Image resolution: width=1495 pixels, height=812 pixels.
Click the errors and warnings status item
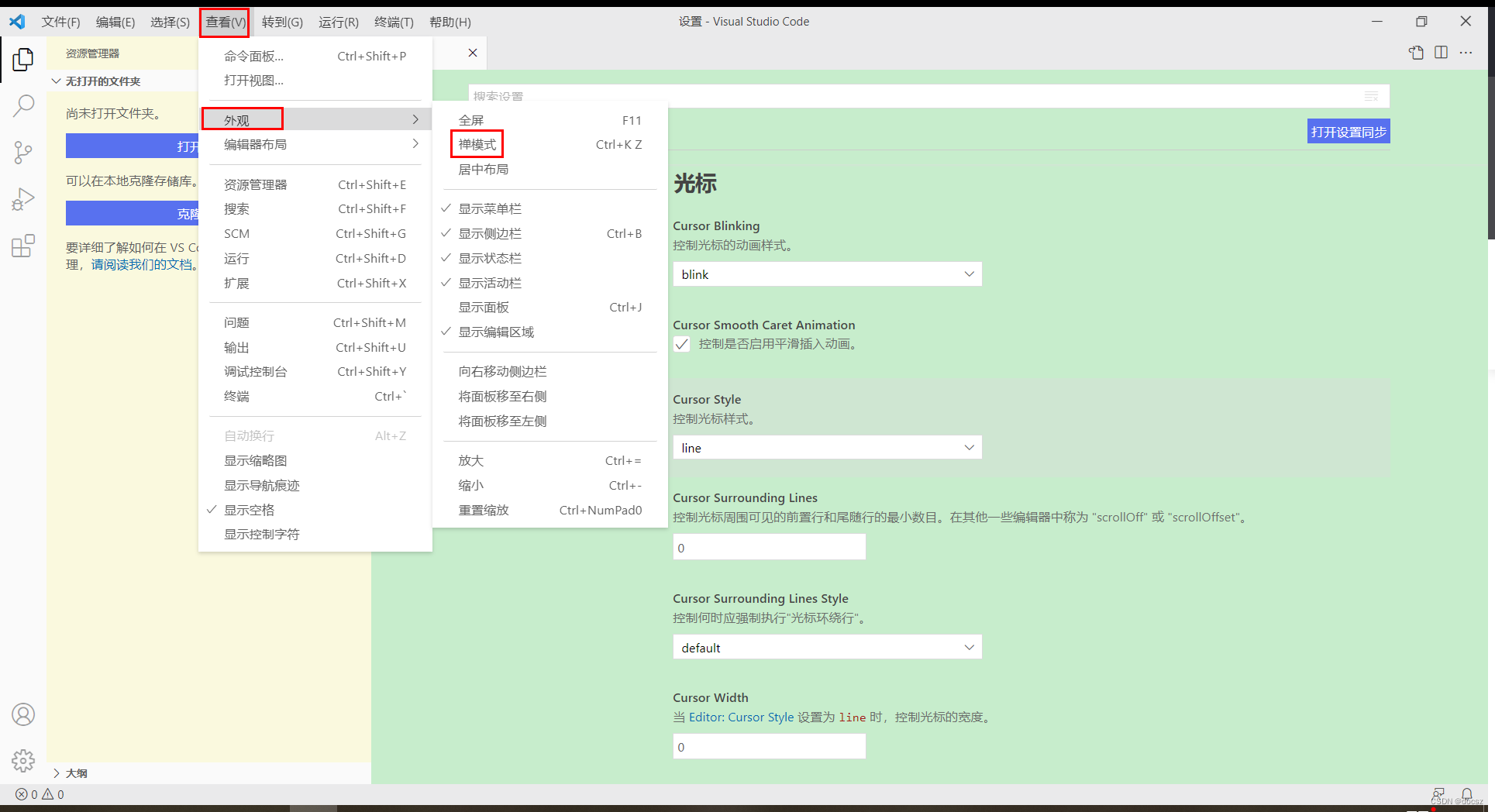pyautogui.click(x=40, y=794)
